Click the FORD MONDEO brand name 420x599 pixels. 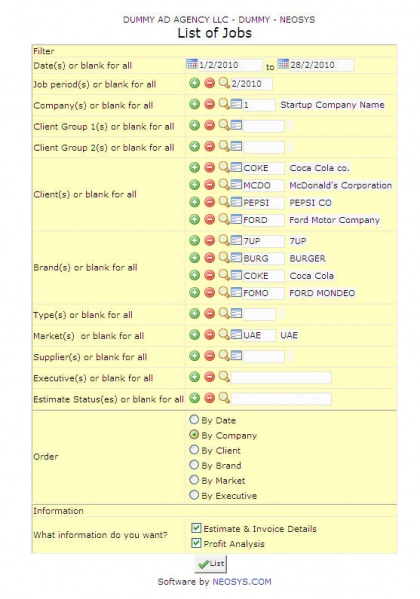tap(322, 293)
